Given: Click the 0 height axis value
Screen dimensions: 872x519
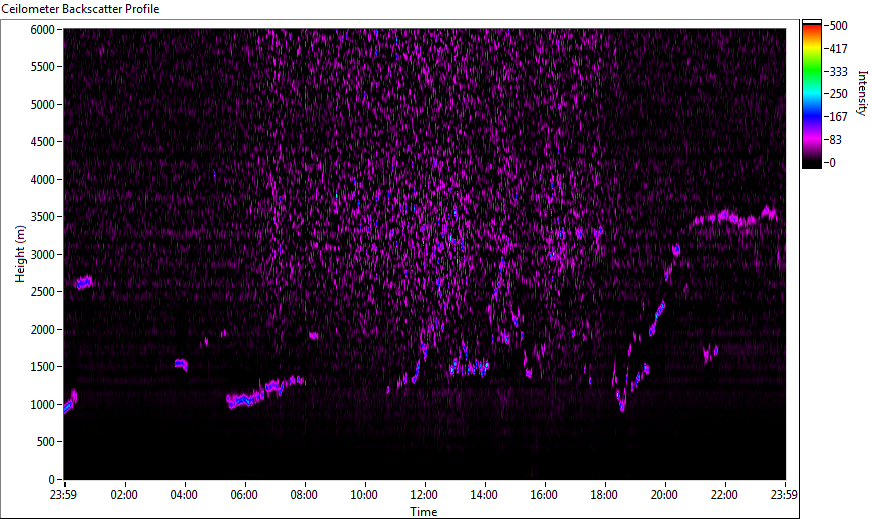Looking at the screenshot, I should tap(52, 480).
